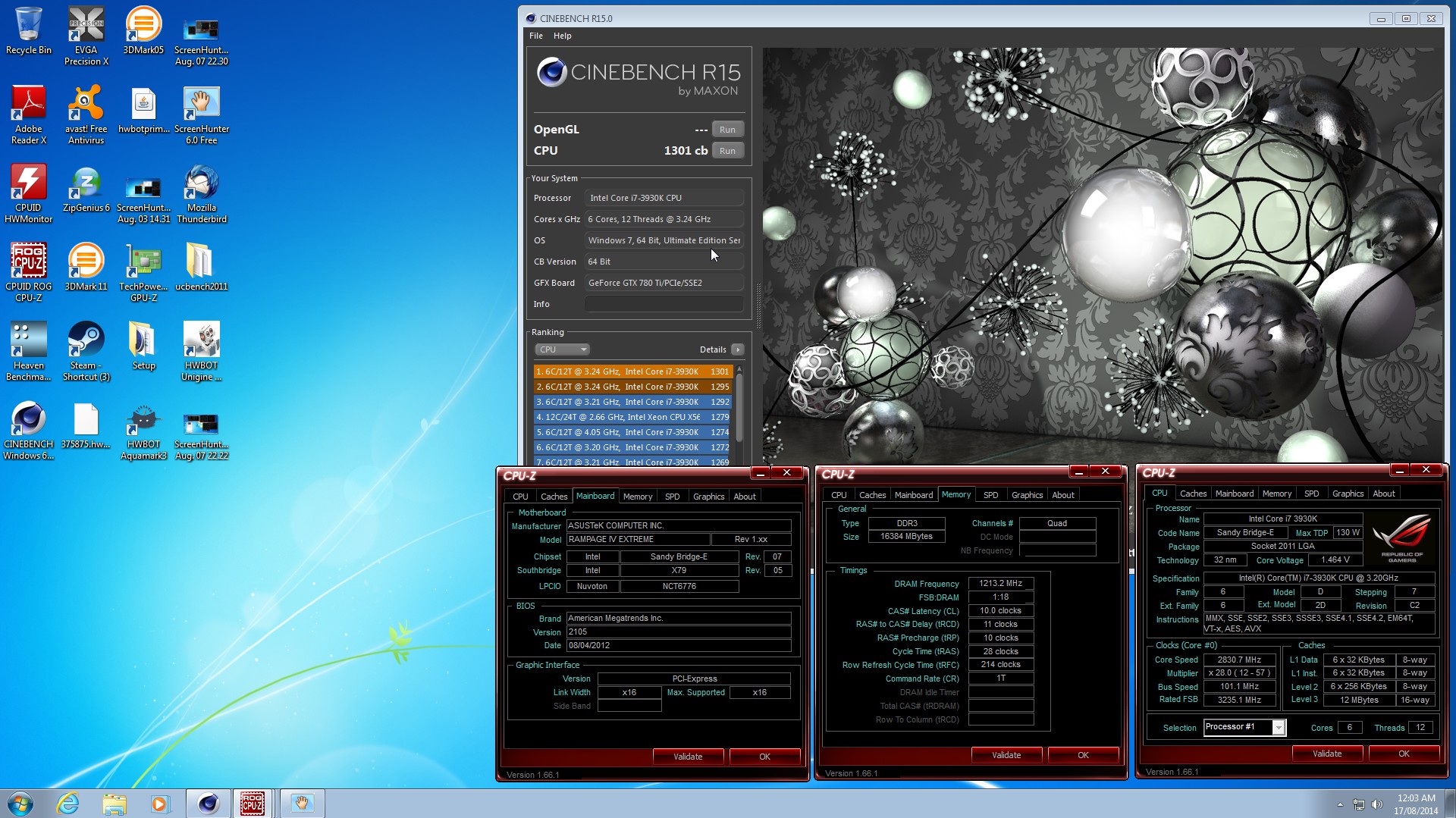Click OK in the CPU tab CPU-Z window
The height and width of the screenshot is (818, 1456).
1404,754
